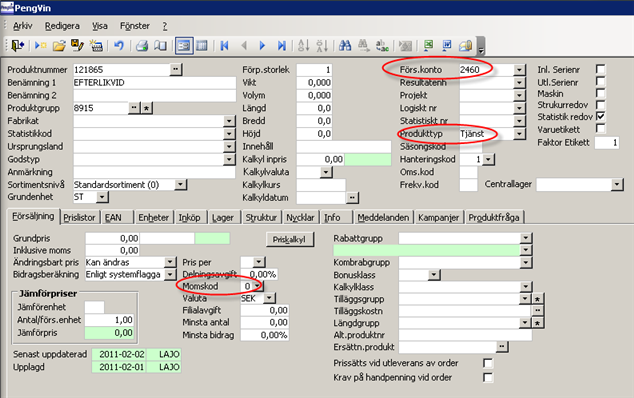
Task: Click the Produktgrupp star button
Action: click(x=146, y=108)
